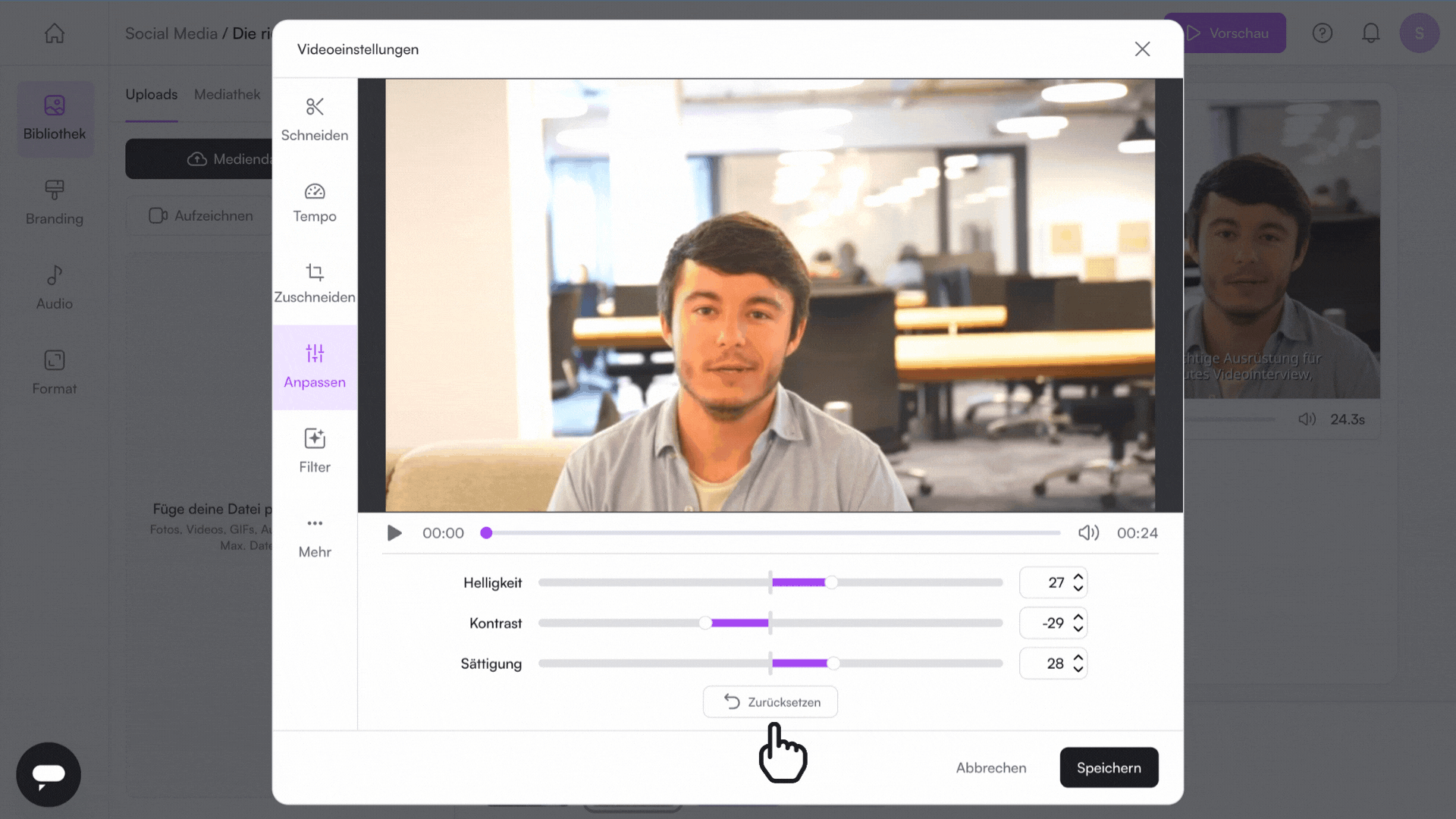1456x819 pixels.
Task: Click the Sättigung value field showing 28
Action: click(x=1053, y=663)
